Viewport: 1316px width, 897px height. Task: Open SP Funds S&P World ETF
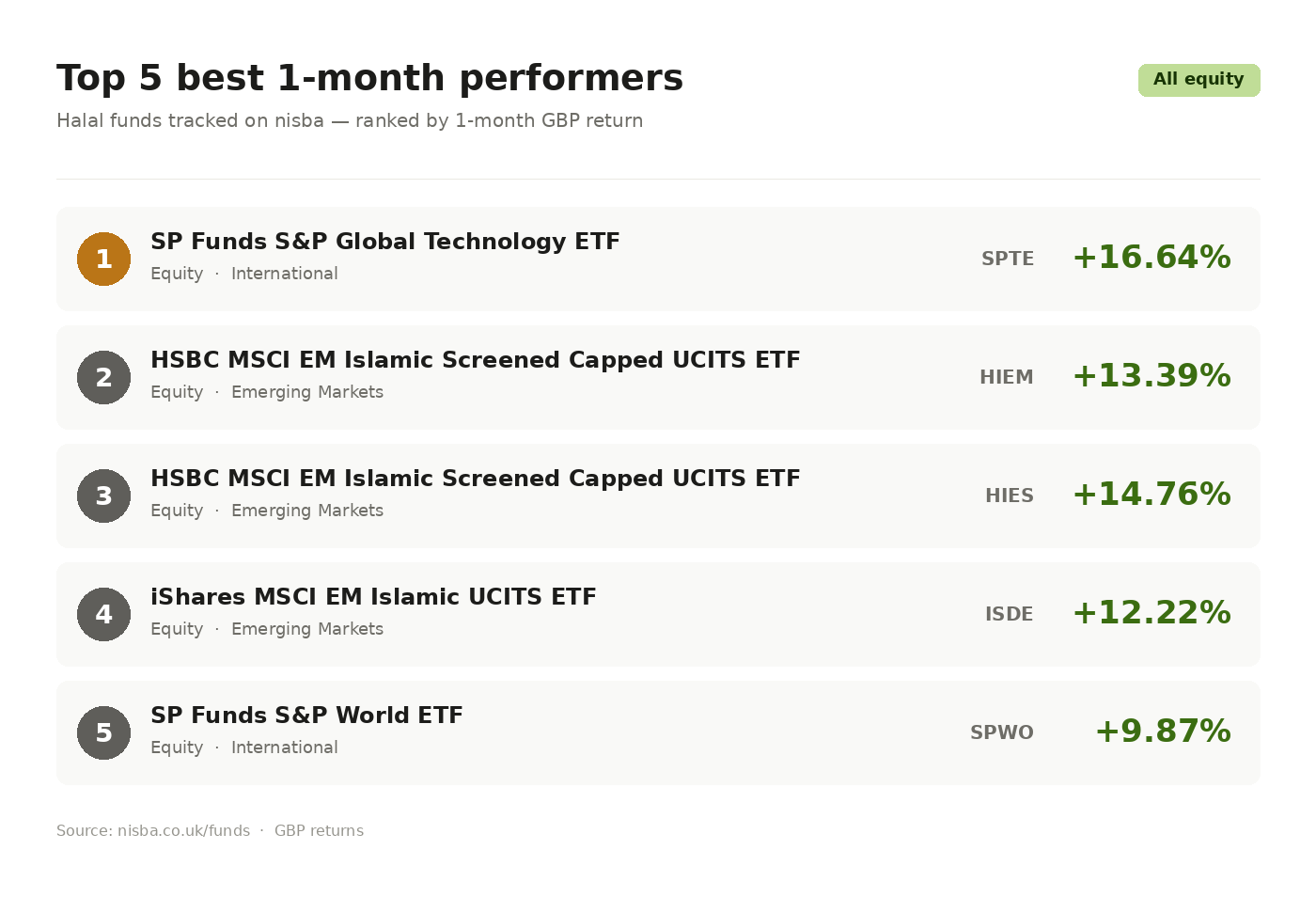[x=306, y=716]
